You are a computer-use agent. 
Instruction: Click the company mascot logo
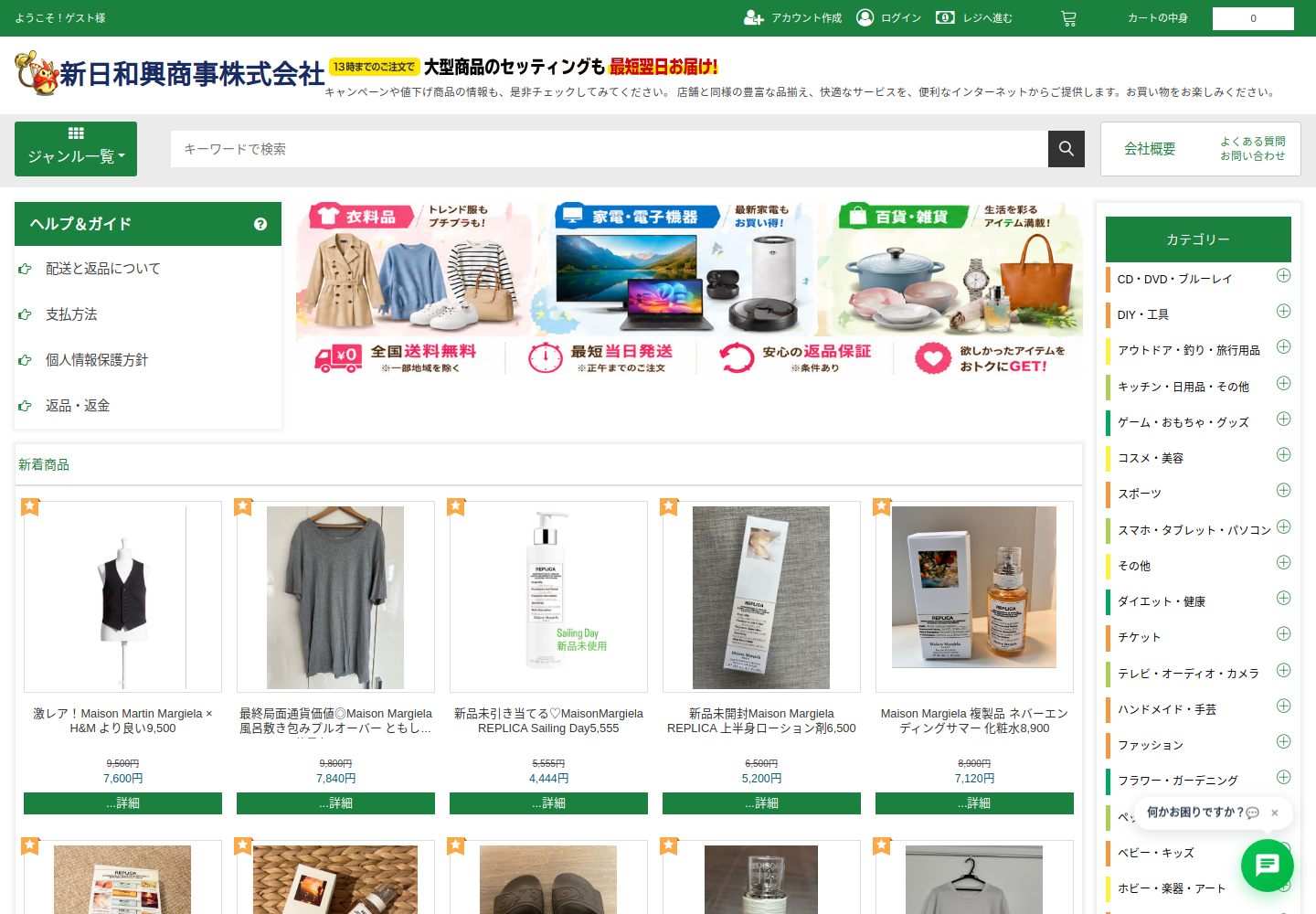coord(37,73)
